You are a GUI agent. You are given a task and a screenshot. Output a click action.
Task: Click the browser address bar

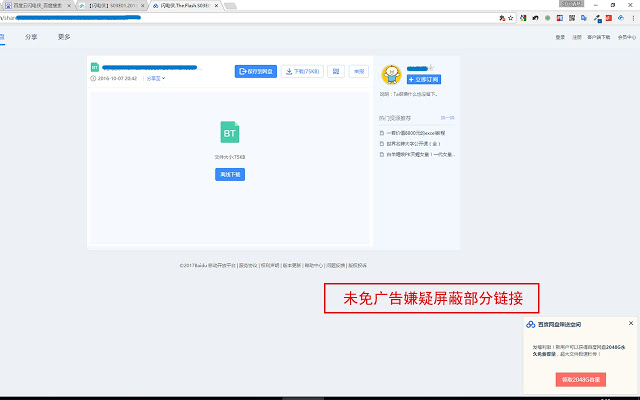(249, 18)
